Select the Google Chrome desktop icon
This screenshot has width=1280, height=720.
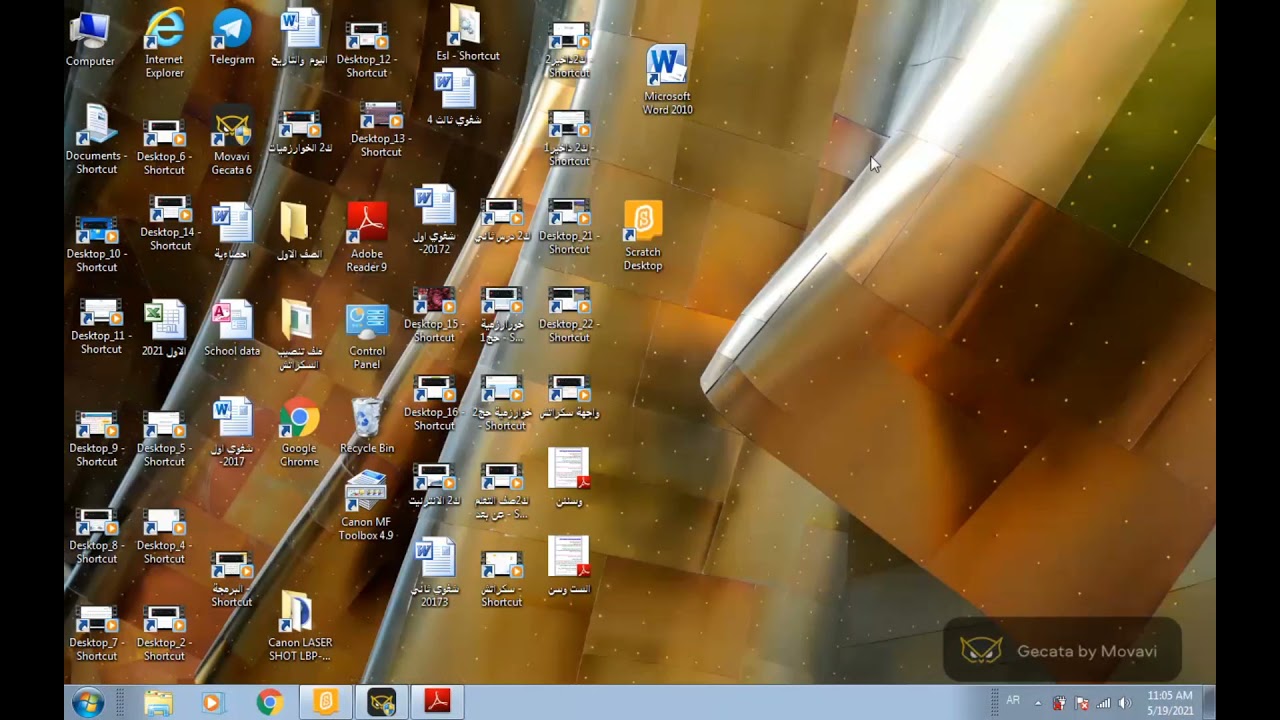[x=299, y=432]
